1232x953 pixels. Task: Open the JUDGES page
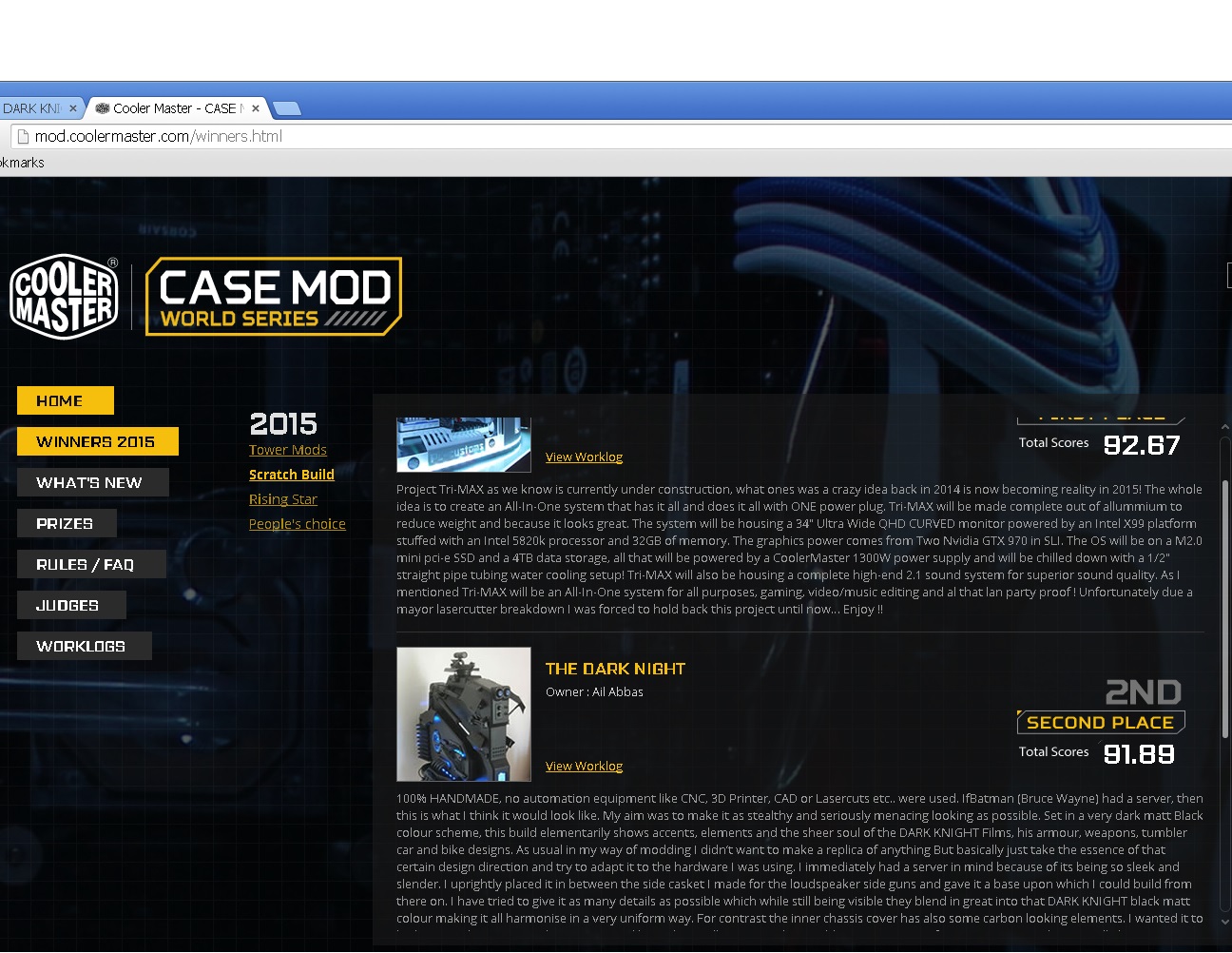click(71, 605)
